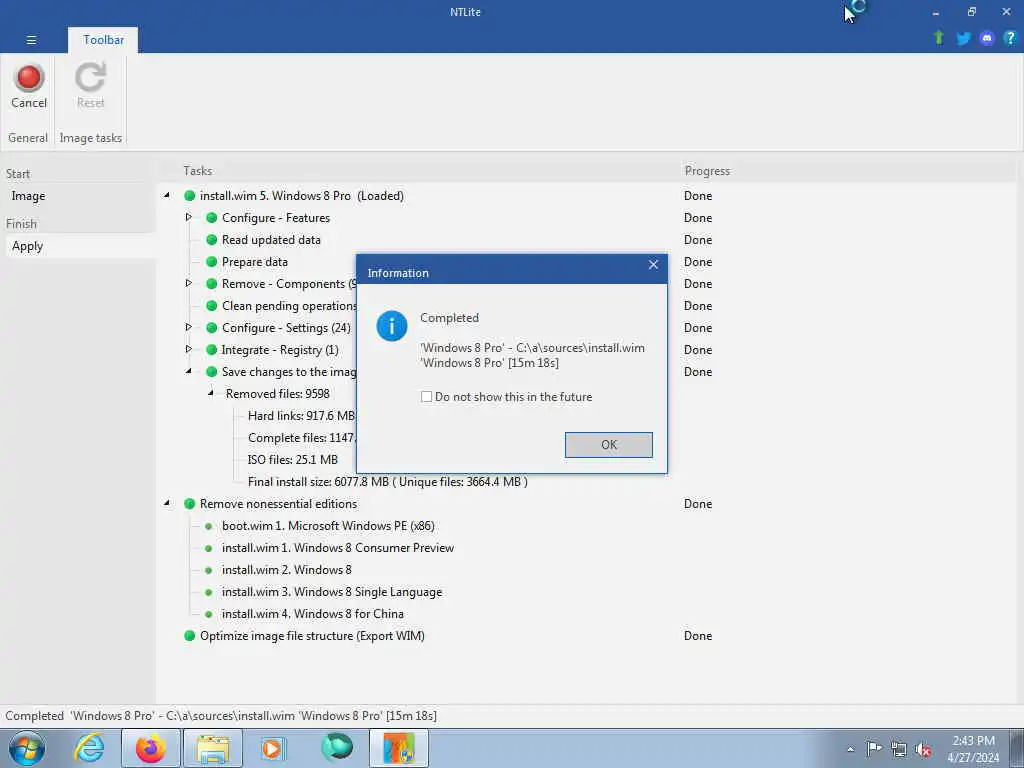Click green status dot beside install.wim 5
Viewport: 1024px width, 768px height.
[189, 195]
